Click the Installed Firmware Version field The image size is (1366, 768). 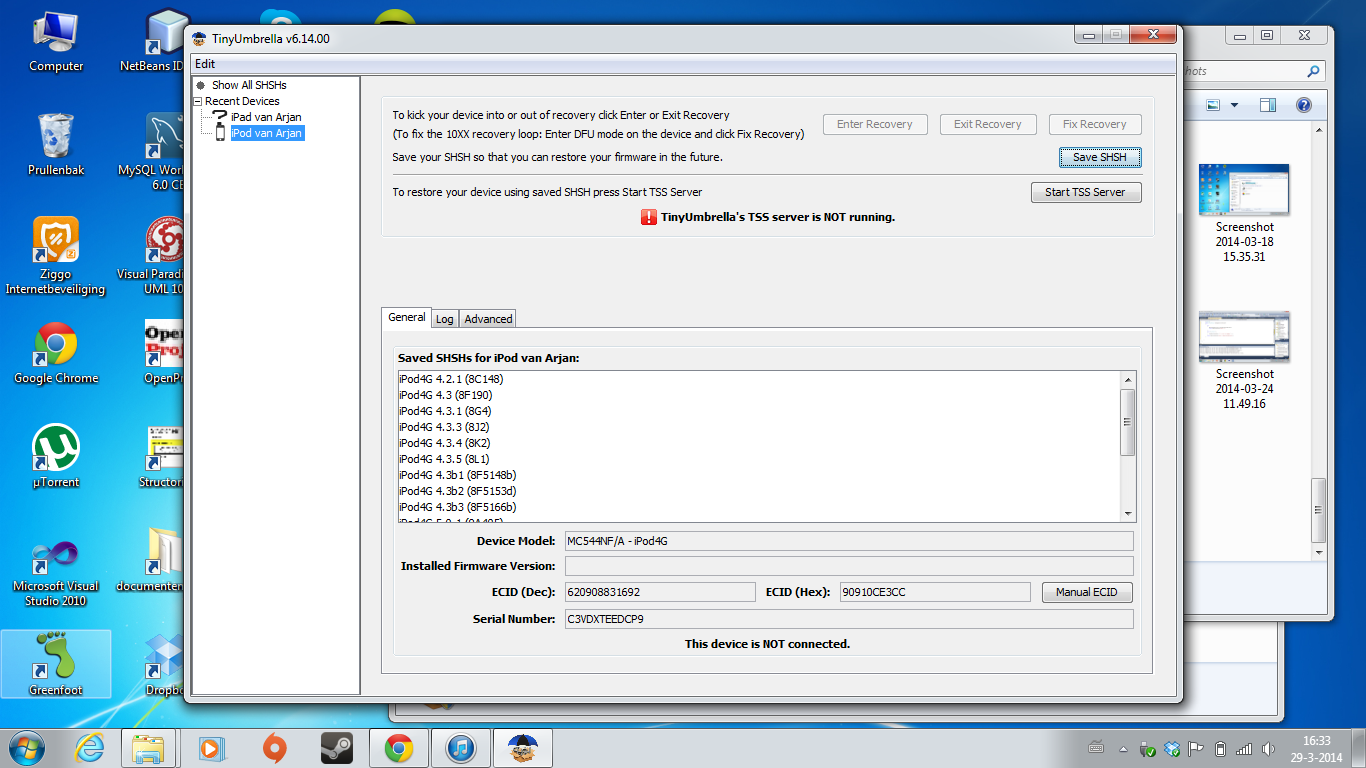tap(849, 566)
